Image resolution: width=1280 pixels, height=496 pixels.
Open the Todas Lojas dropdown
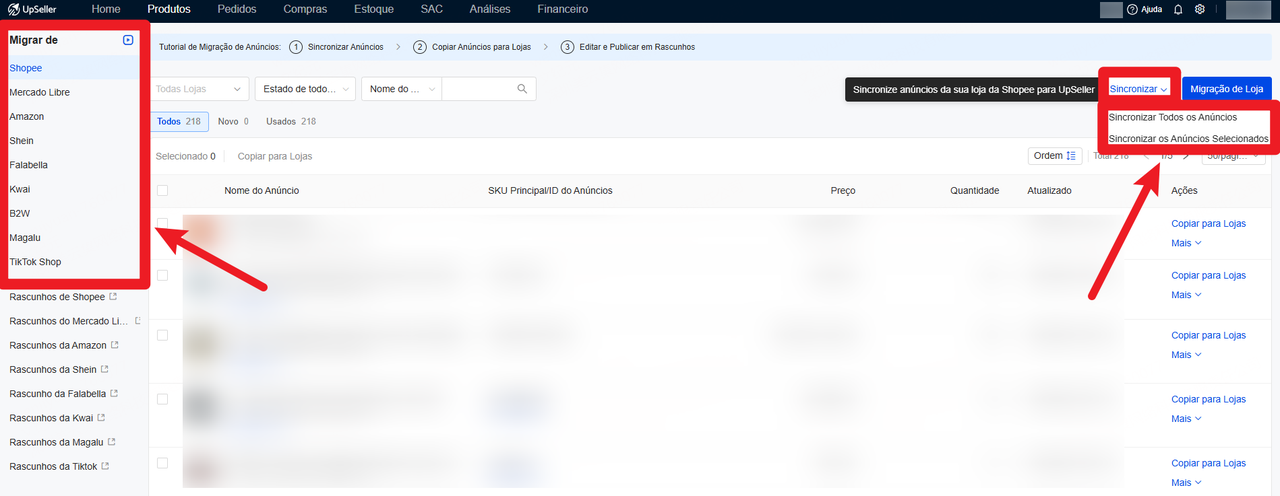point(198,89)
